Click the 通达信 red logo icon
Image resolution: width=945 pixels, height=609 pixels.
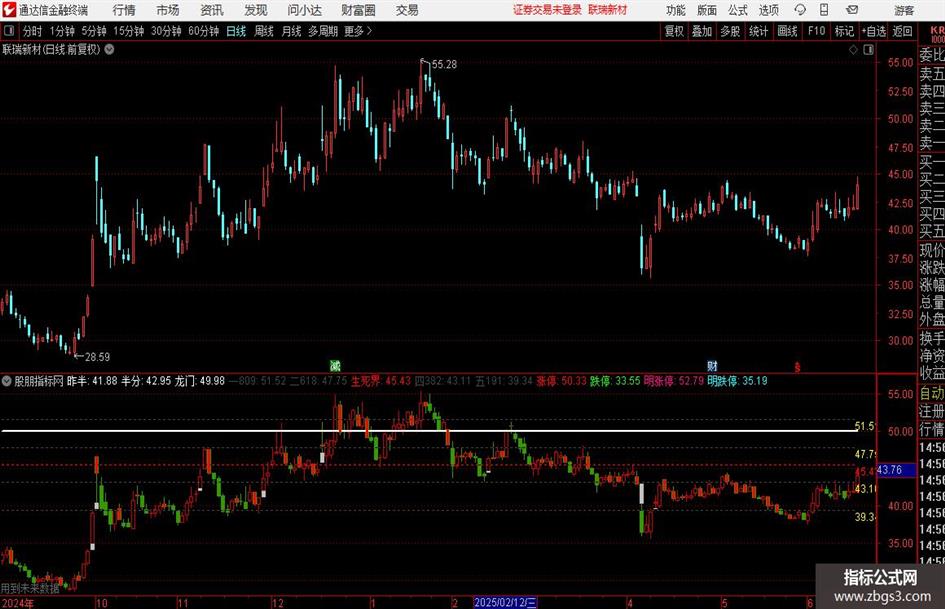coord(8,10)
